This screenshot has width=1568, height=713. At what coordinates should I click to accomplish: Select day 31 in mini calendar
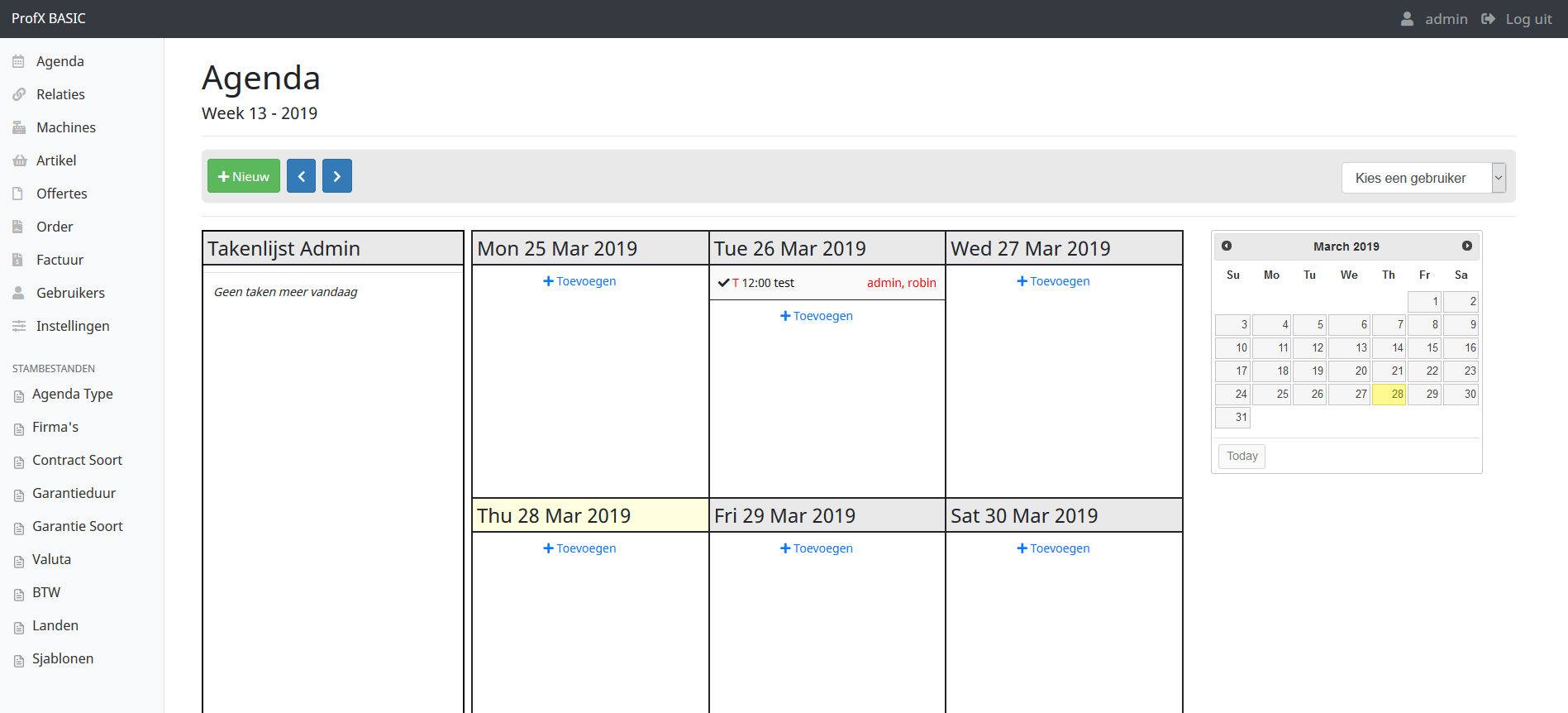coord(1232,417)
